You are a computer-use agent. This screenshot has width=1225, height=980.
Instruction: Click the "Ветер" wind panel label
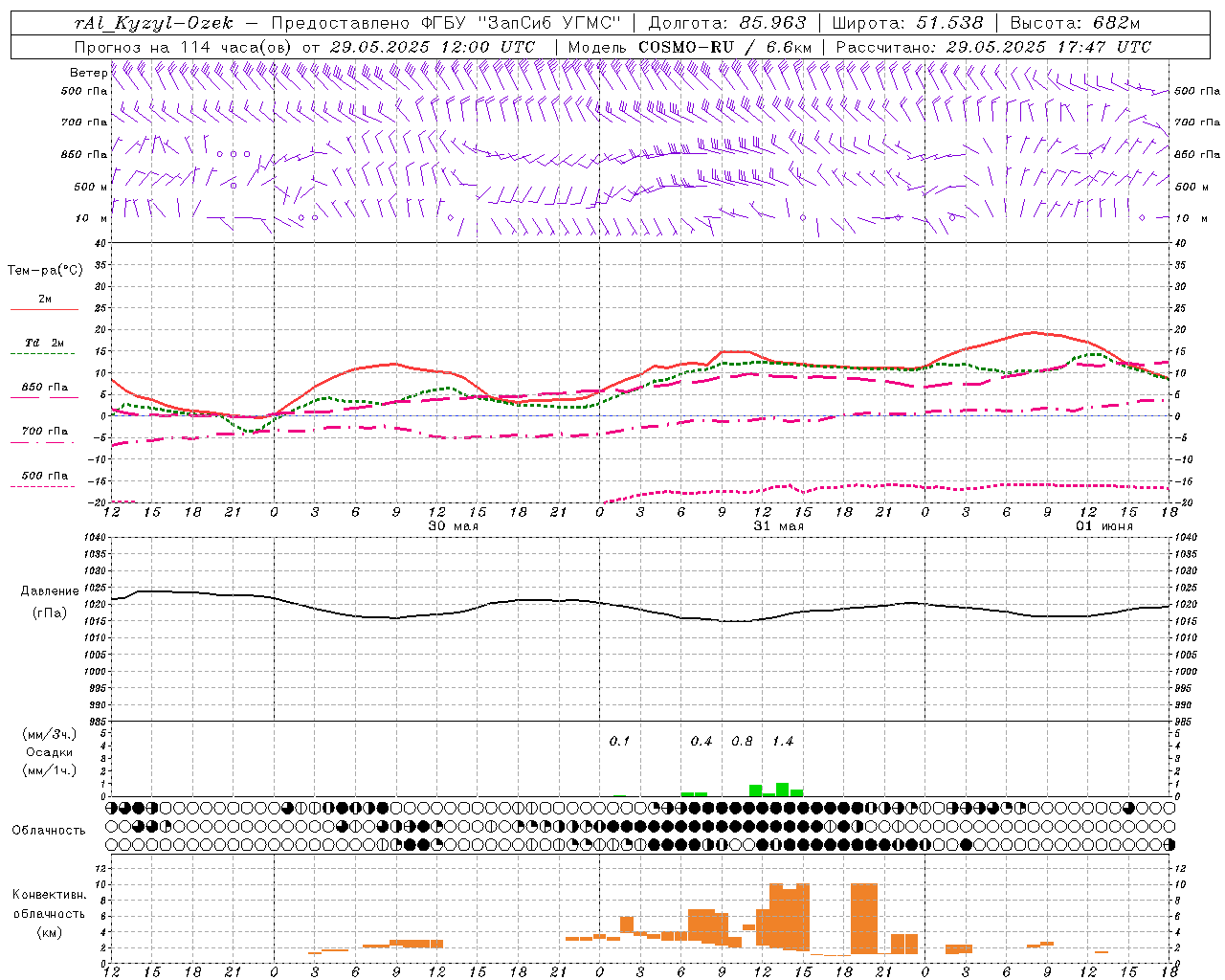tap(88, 73)
